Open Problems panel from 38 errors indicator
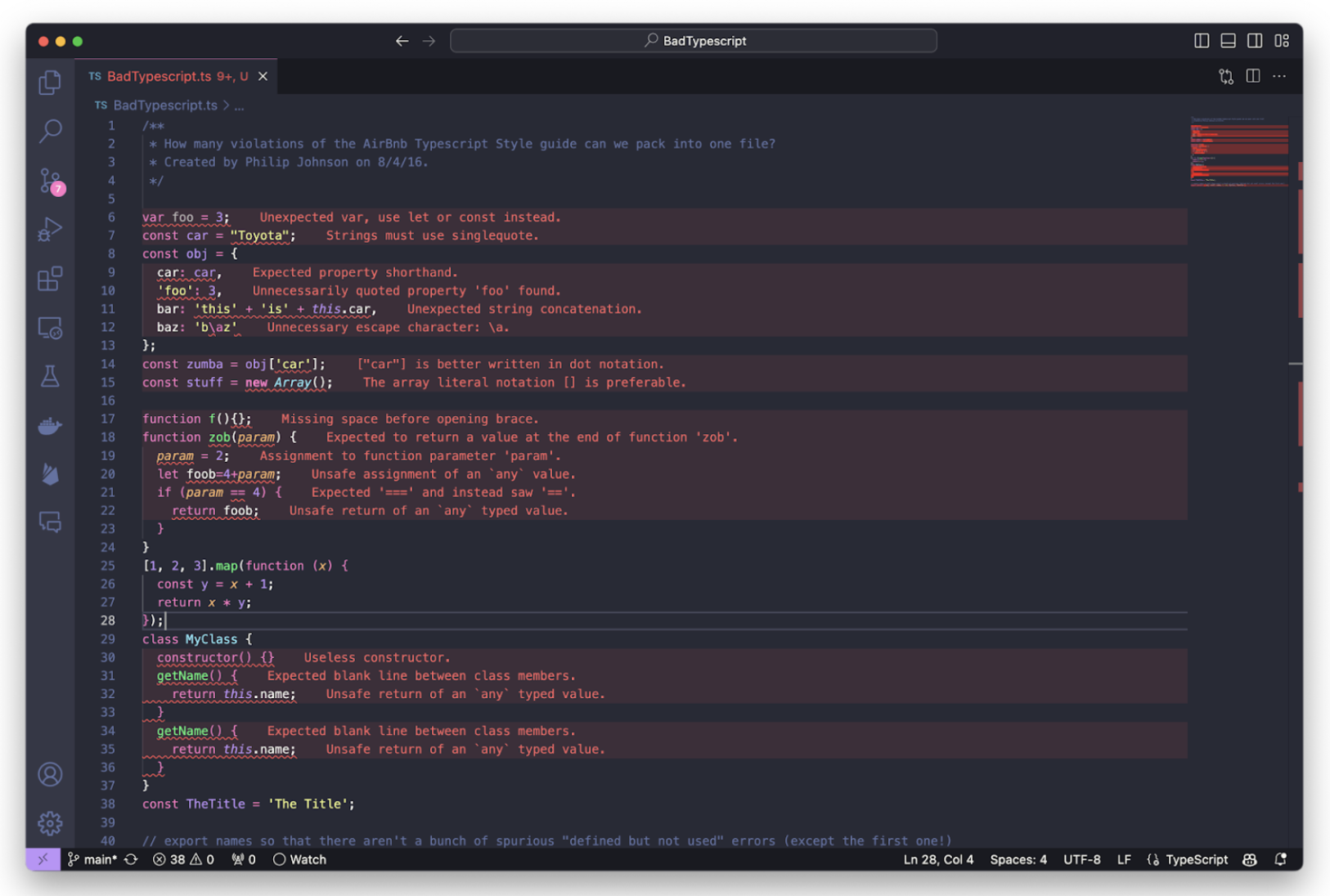 pyautogui.click(x=183, y=859)
